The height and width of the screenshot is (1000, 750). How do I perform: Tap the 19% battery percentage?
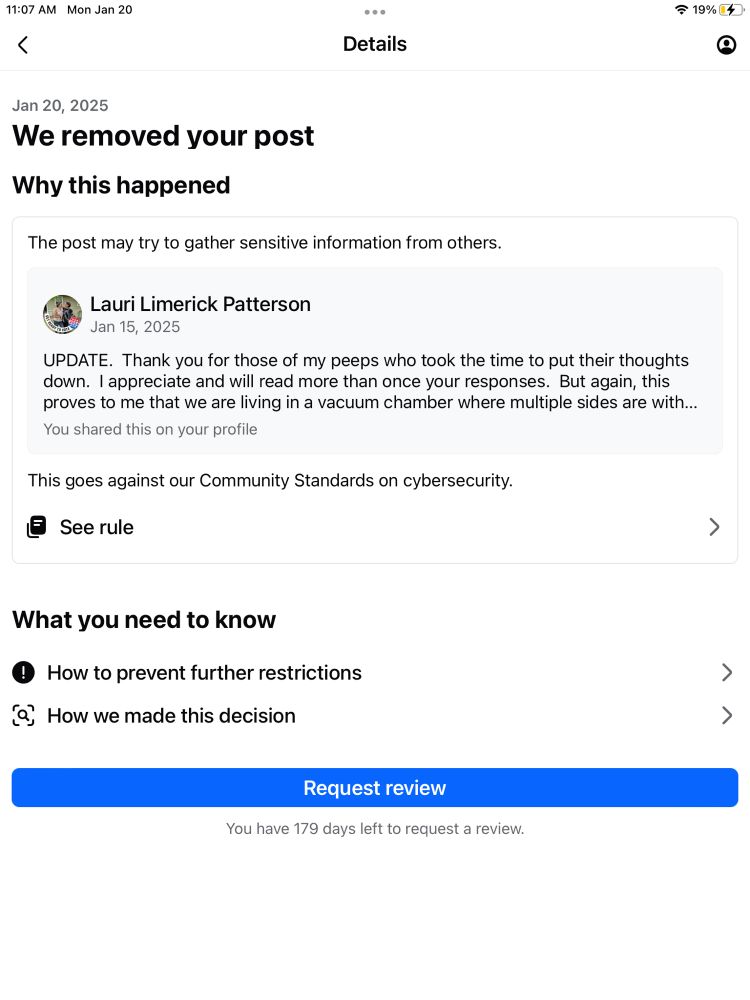(x=704, y=10)
